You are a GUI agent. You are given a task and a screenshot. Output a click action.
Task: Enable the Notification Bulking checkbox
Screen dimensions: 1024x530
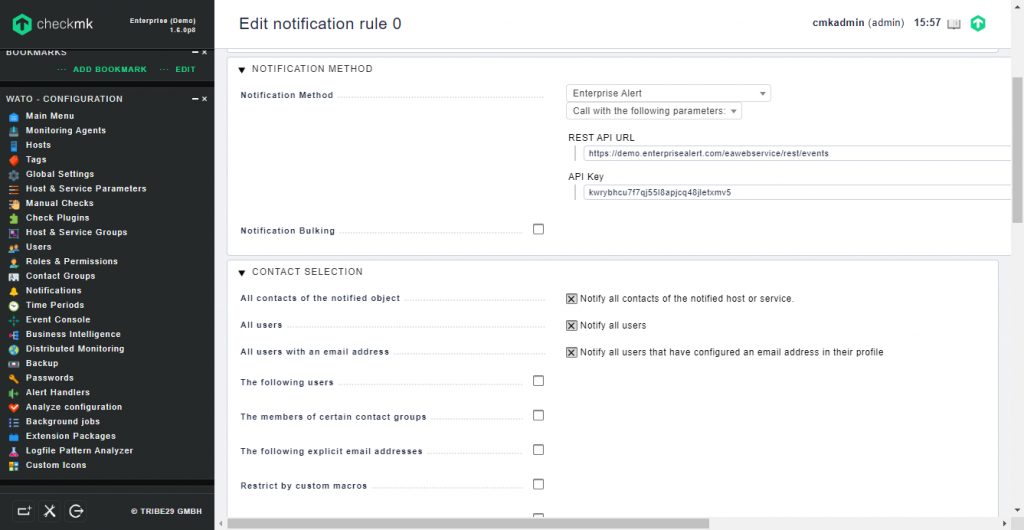538,229
